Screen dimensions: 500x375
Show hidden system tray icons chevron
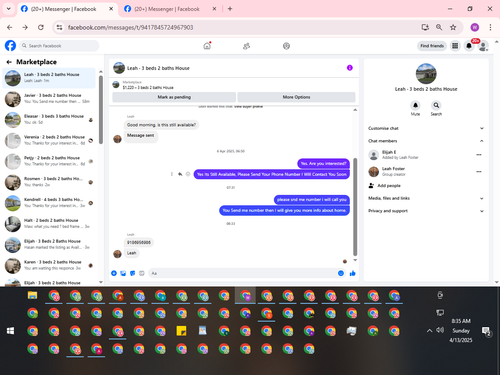(429, 331)
